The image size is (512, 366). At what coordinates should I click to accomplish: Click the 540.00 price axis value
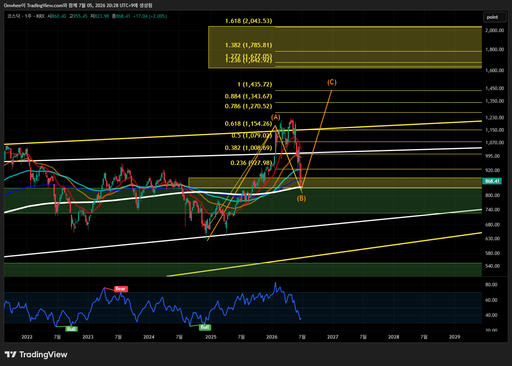tap(492, 266)
